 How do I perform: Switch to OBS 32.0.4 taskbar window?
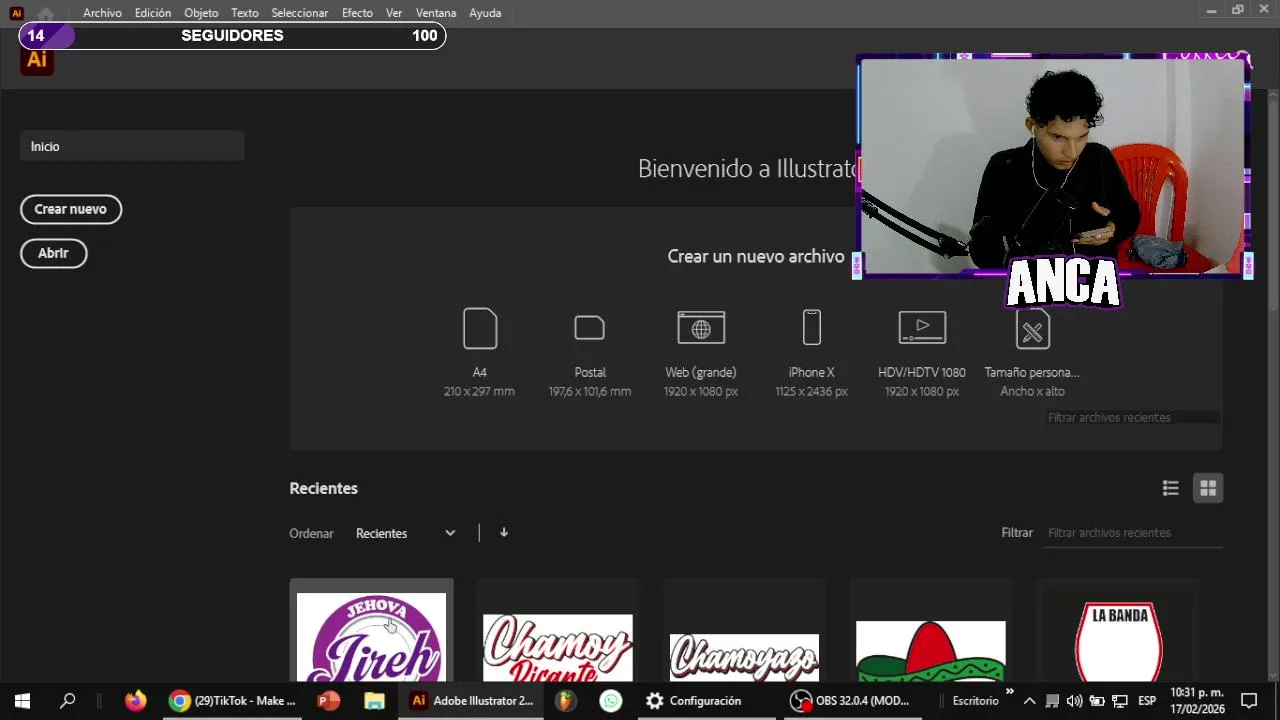tap(851, 701)
